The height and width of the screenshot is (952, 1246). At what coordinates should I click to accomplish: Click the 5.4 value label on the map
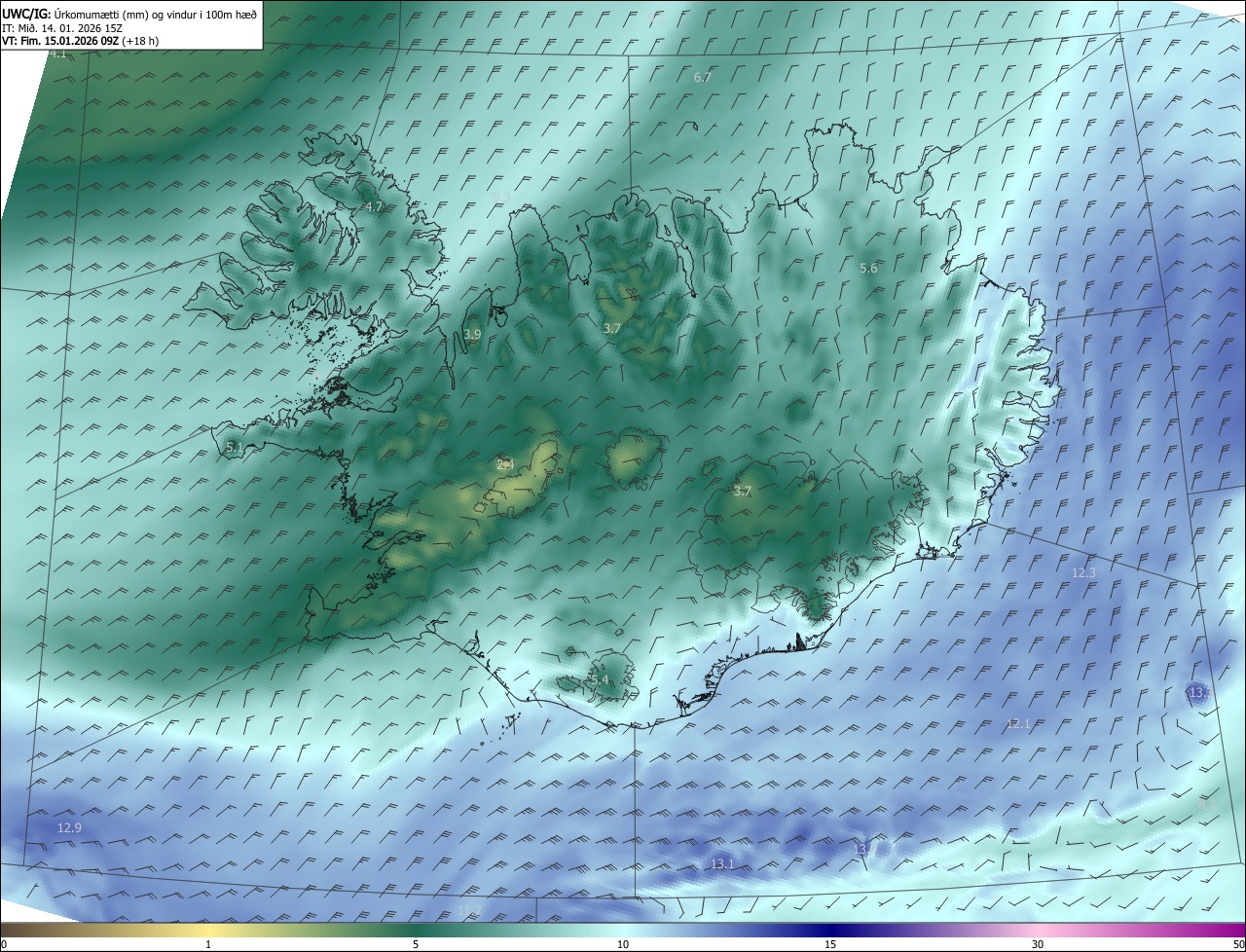pos(599,679)
